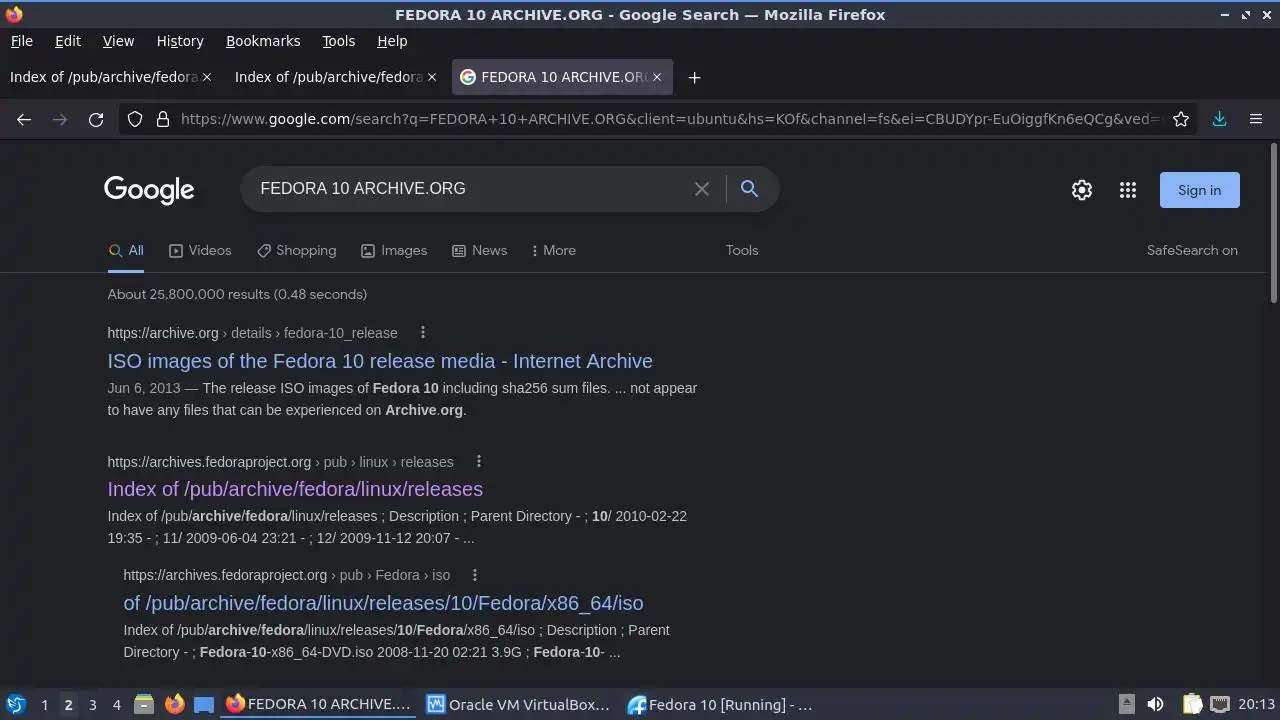Click the forward navigation arrow
Screen dimensions: 1280x720
point(60,119)
